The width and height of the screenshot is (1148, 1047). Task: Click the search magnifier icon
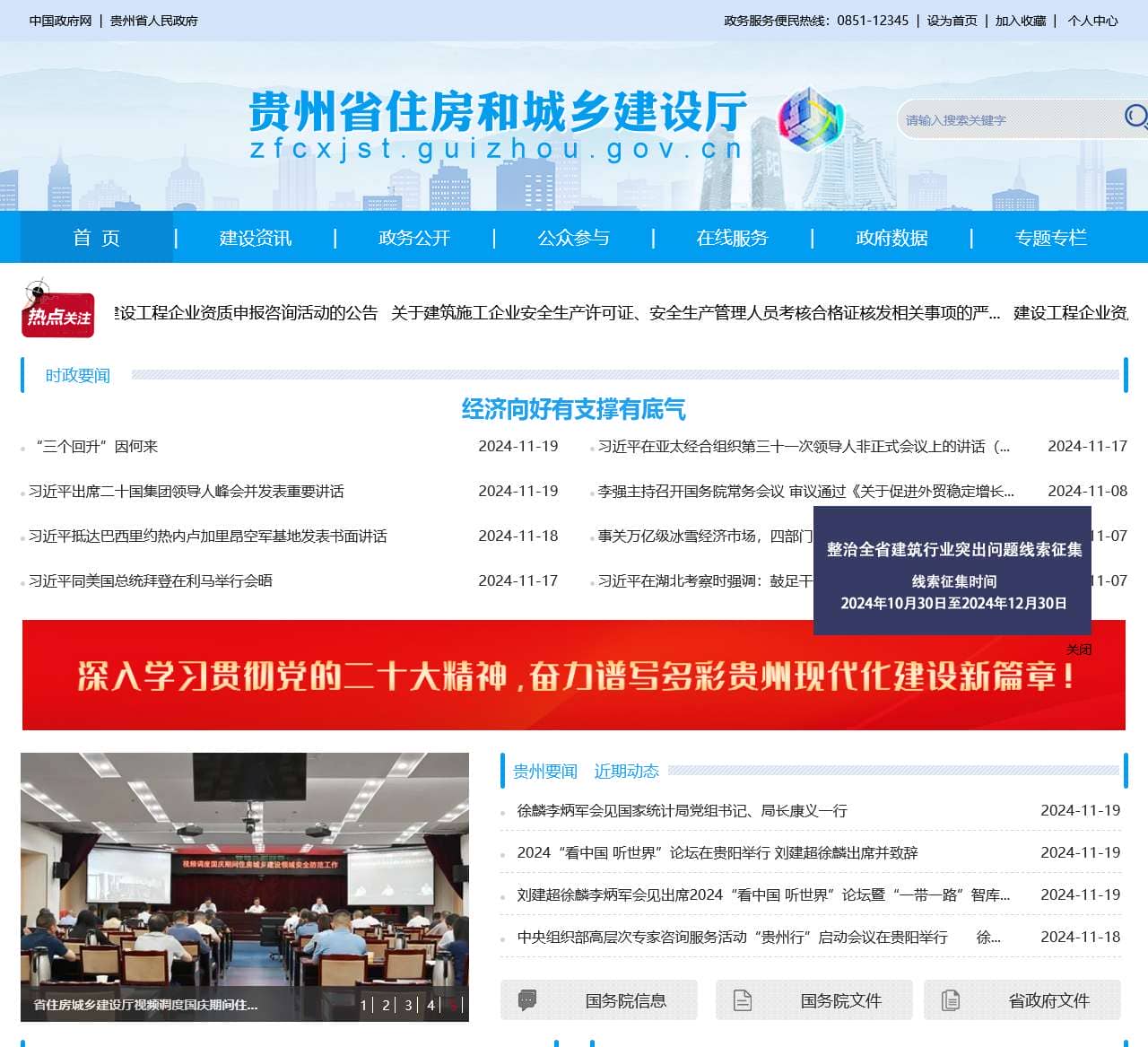click(1135, 117)
